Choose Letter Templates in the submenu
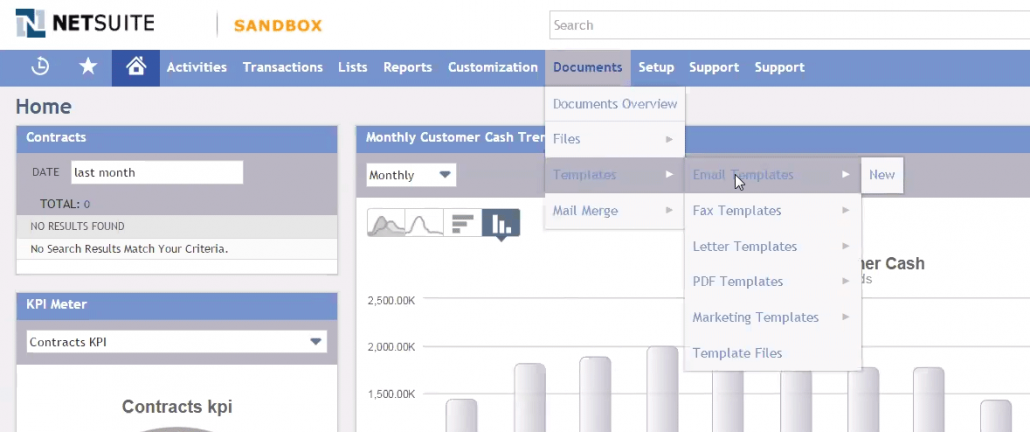The width and height of the screenshot is (1030, 432). coord(772,246)
